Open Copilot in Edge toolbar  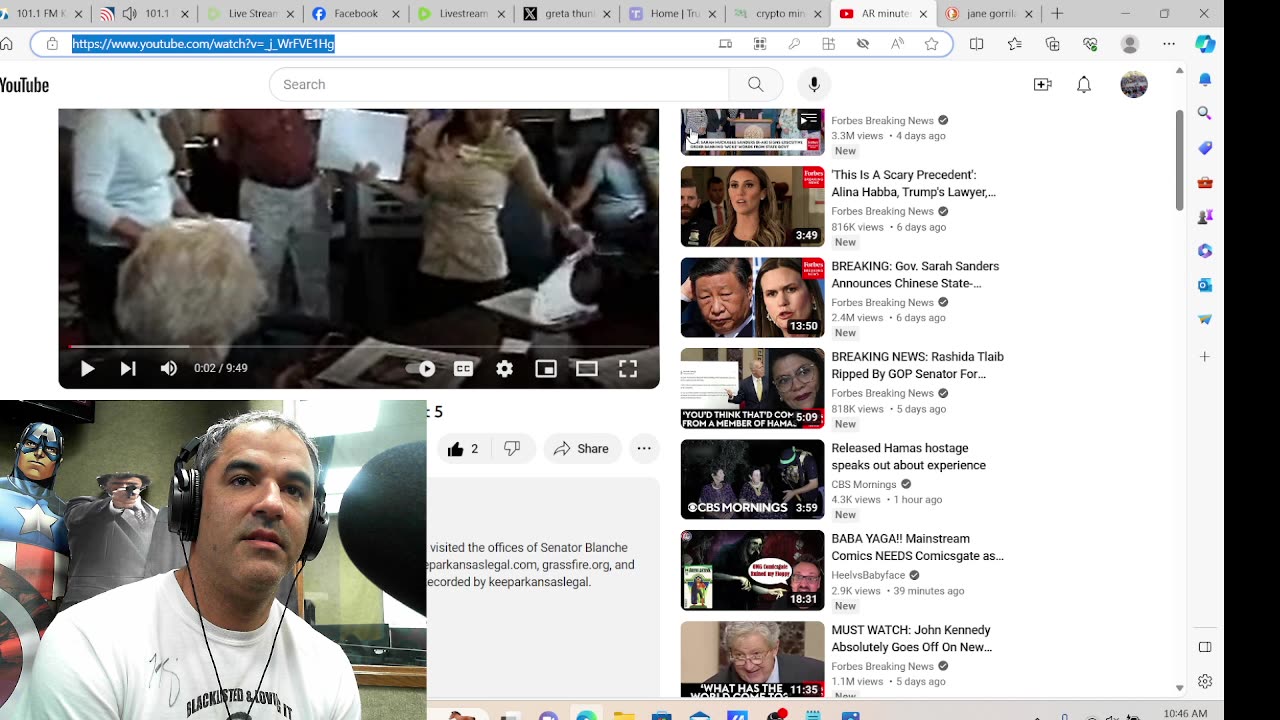tap(1205, 44)
